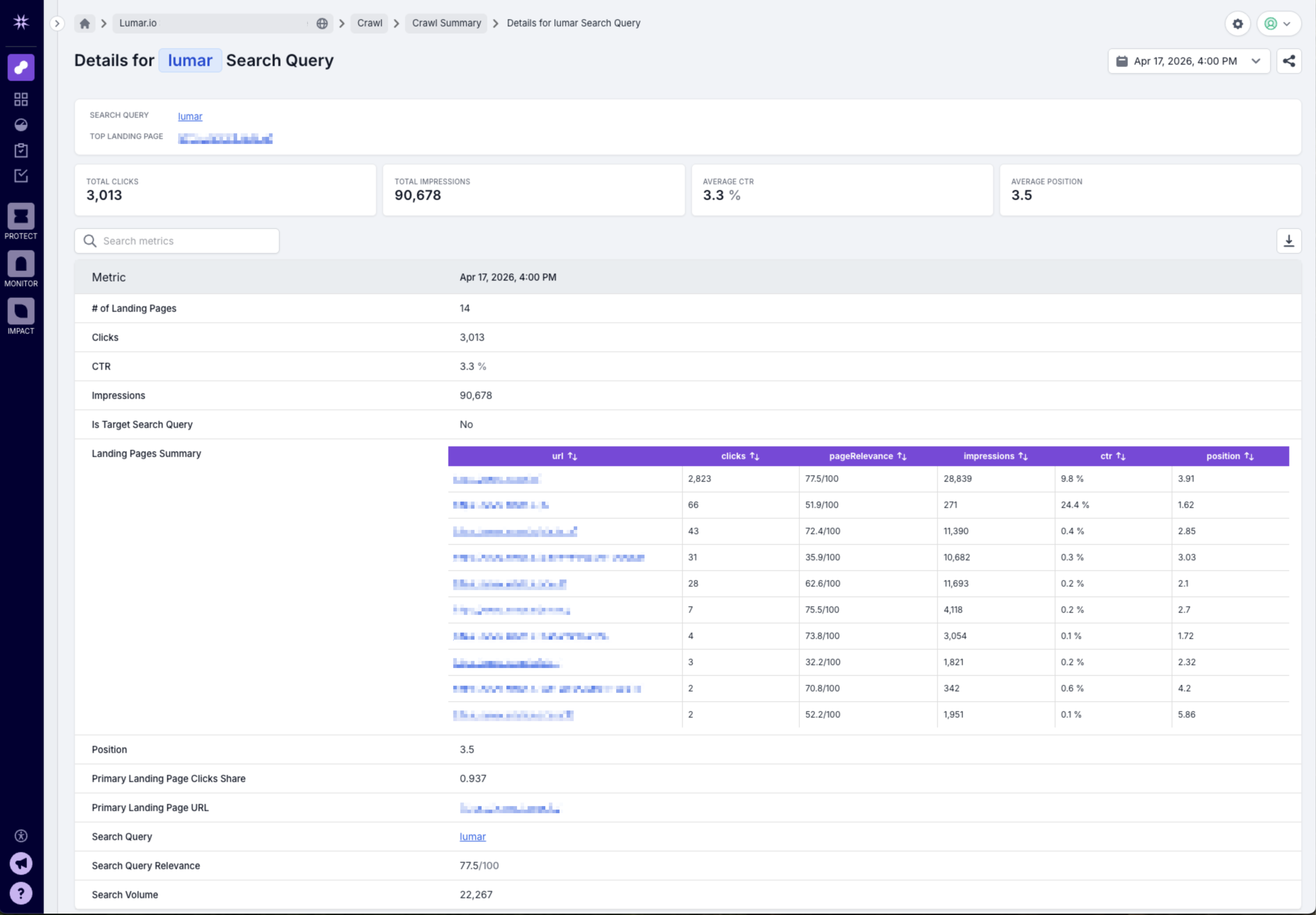Viewport: 1316px width, 915px height.
Task: Click the Lumar star logo icon
Action: [x=21, y=22]
